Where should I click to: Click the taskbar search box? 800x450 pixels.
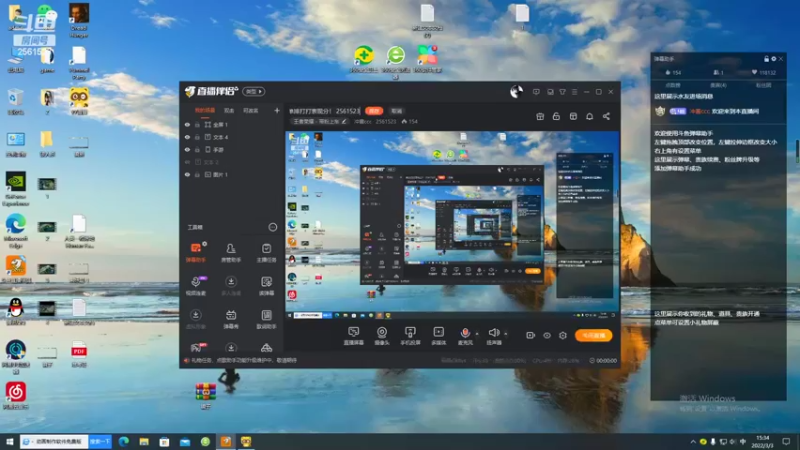click(55, 441)
